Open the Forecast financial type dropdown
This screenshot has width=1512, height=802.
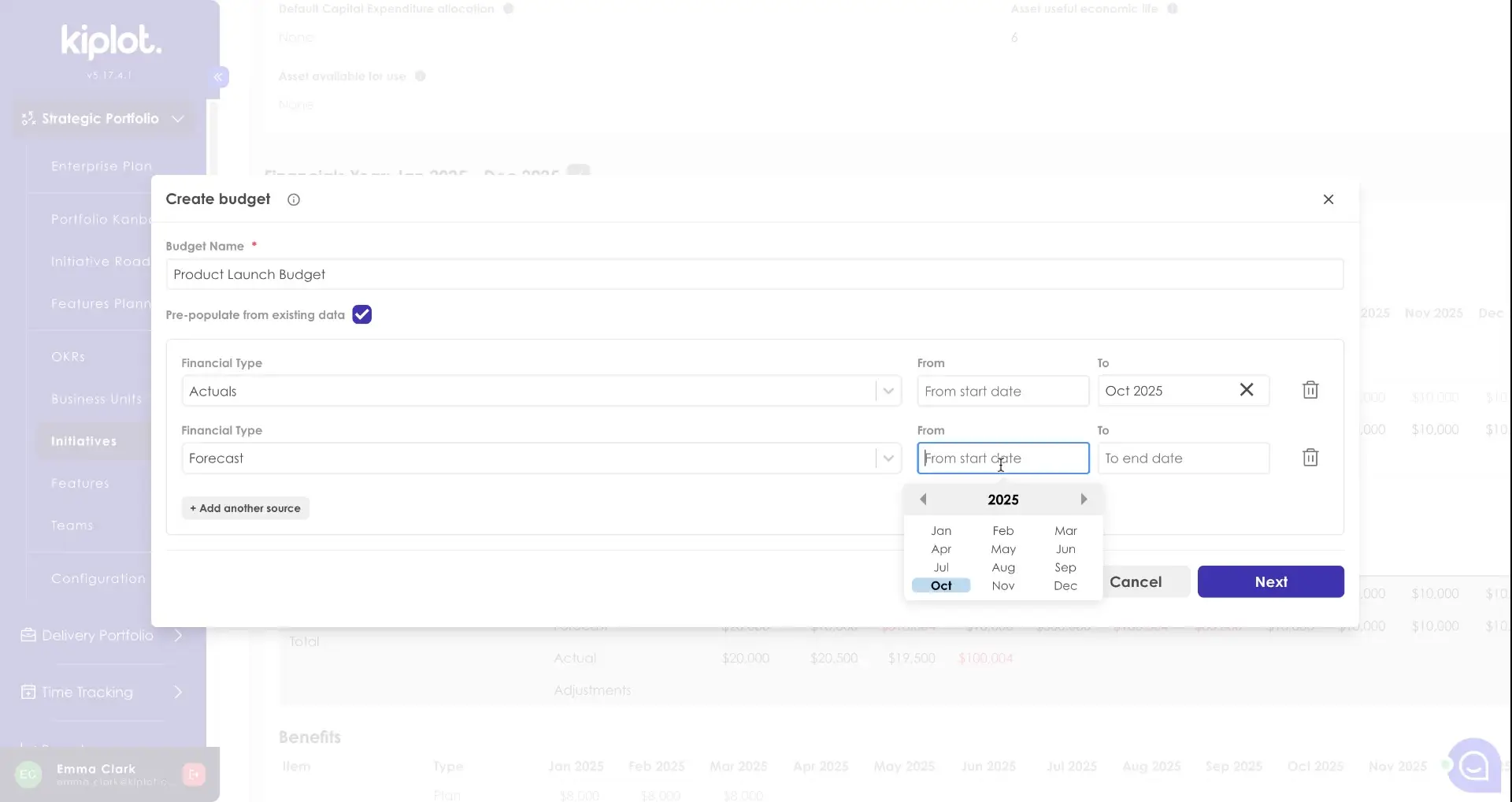(888, 459)
